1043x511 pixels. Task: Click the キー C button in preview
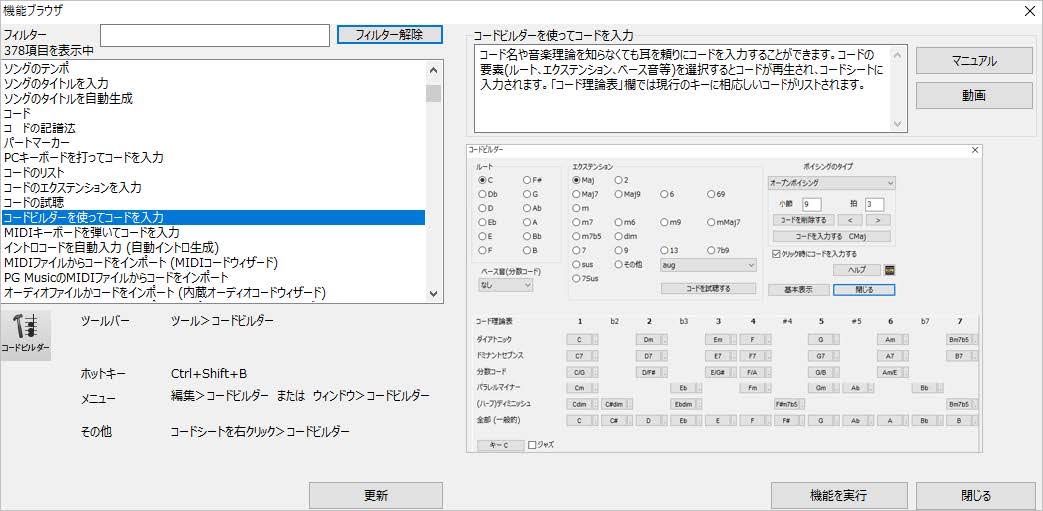[x=501, y=445]
